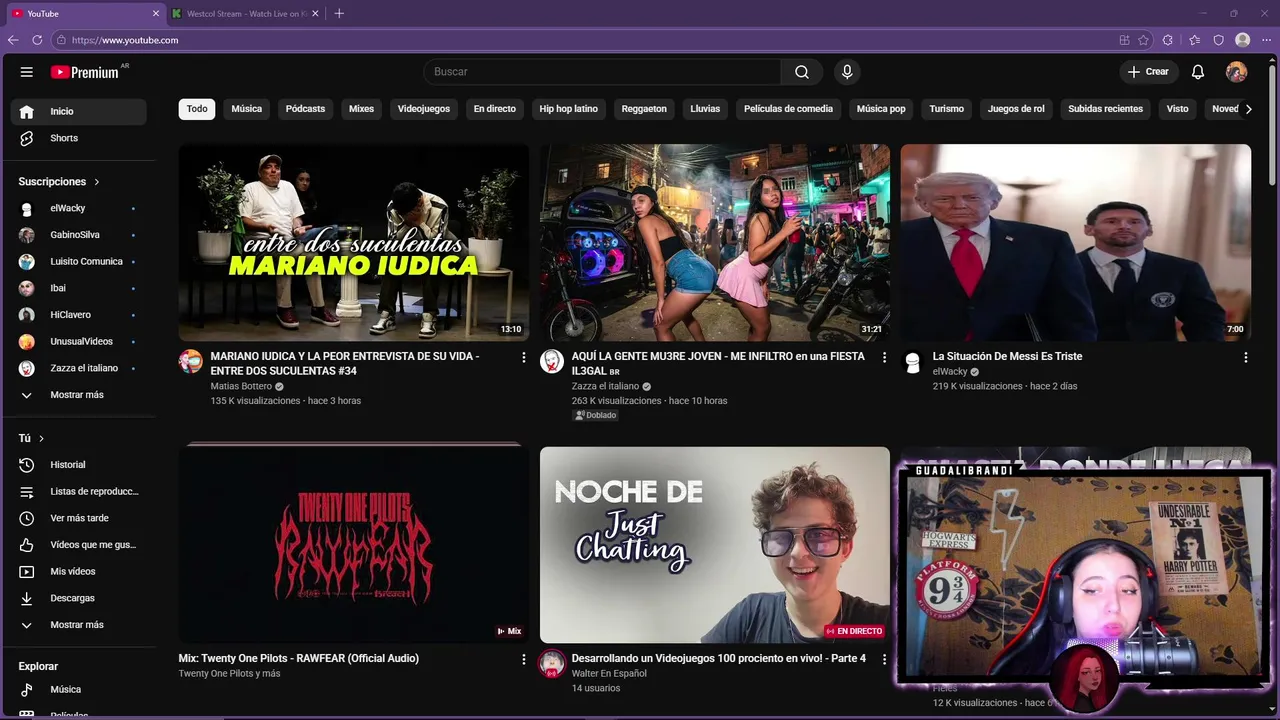Bookmark page with the star icon
1280x720 pixels.
[x=1143, y=40]
